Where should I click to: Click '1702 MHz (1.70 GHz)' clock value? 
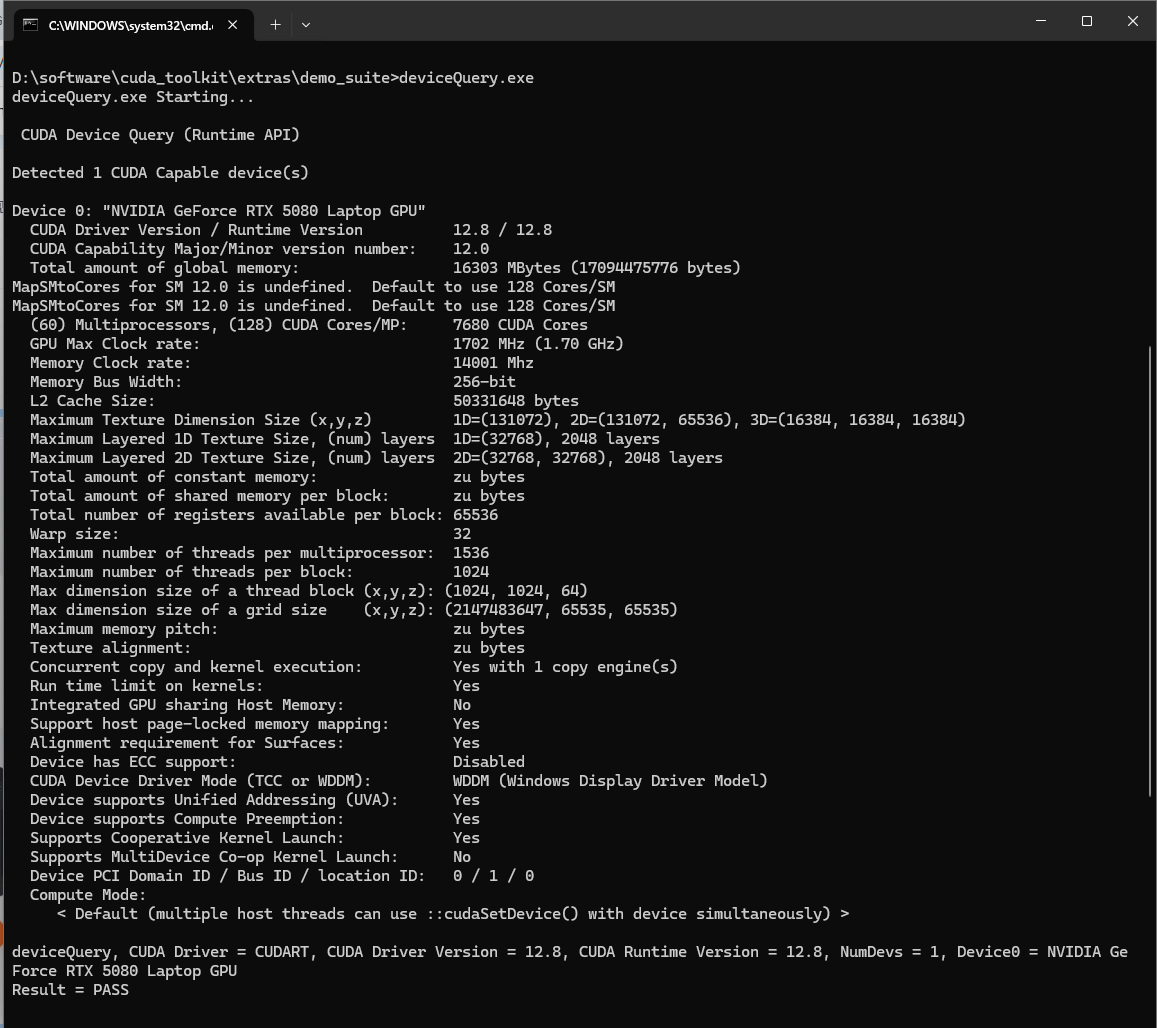click(538, 344)
